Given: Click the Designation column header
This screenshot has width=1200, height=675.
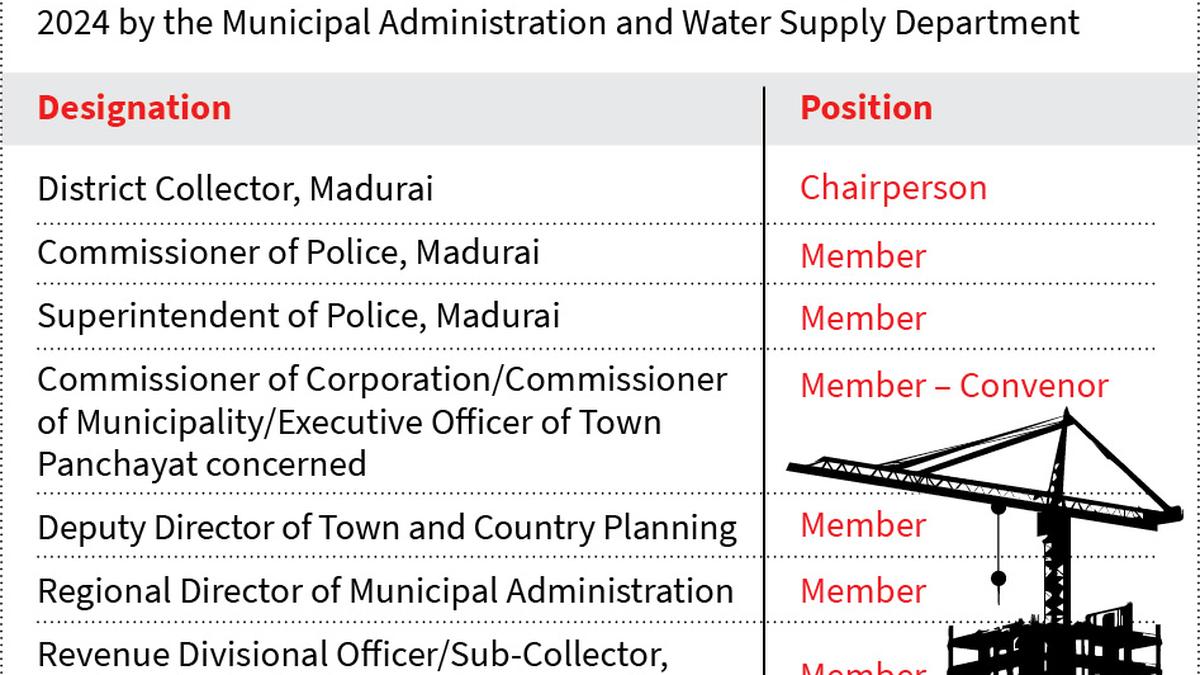Looking at the screenshot, I should point(134,108).
